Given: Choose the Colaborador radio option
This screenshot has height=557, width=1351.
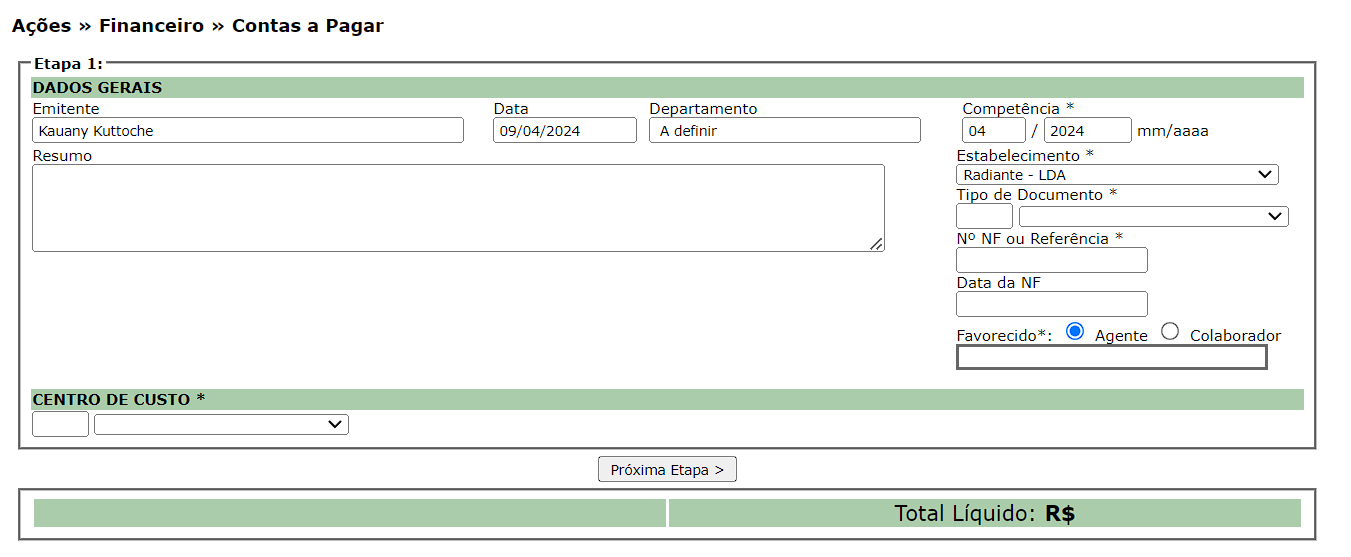Looking at the screenshot, I should (1170, 332).
